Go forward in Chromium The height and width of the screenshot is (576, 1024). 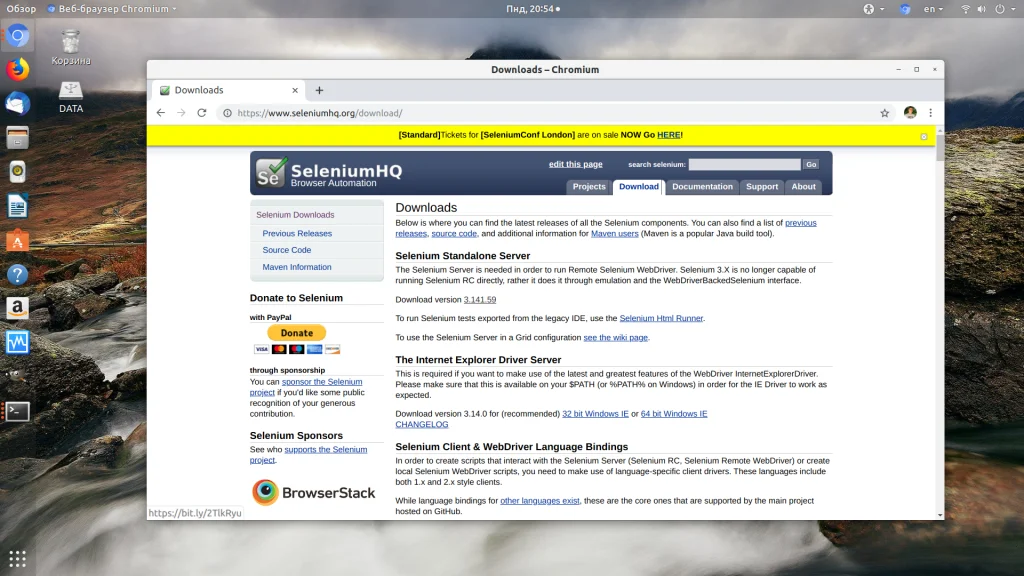[x=181, y=113]
